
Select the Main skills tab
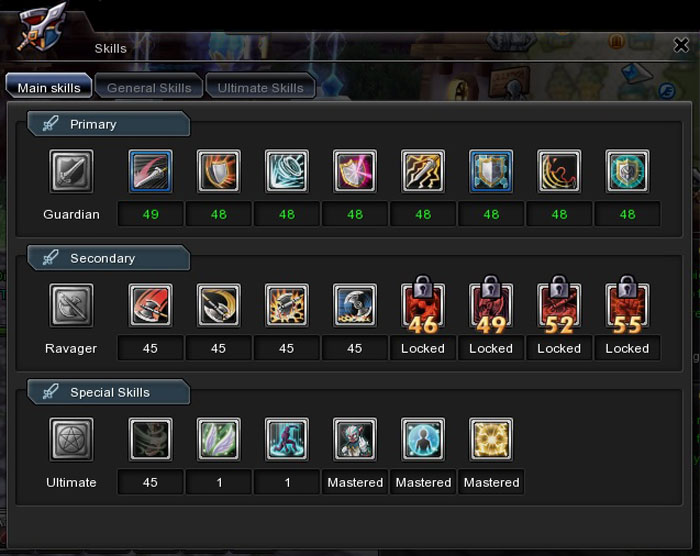click(x=49, y=86)
